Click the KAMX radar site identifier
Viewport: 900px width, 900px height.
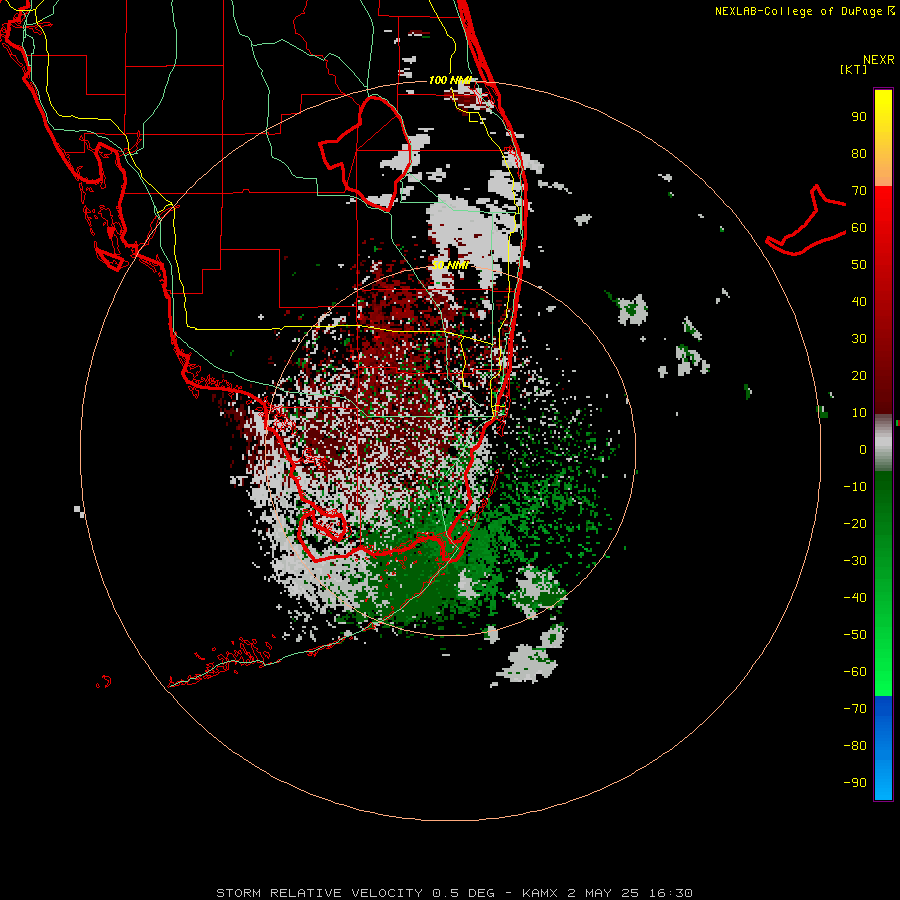pyautogui.click(x=540, y=893)
